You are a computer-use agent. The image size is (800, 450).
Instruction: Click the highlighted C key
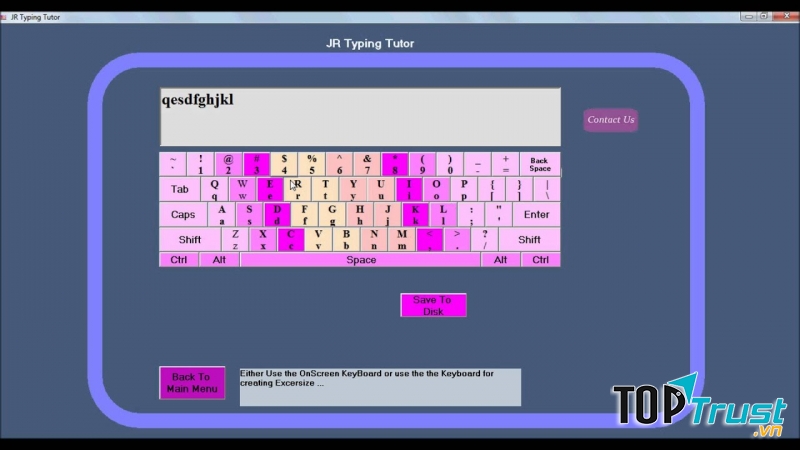[291, 240]
